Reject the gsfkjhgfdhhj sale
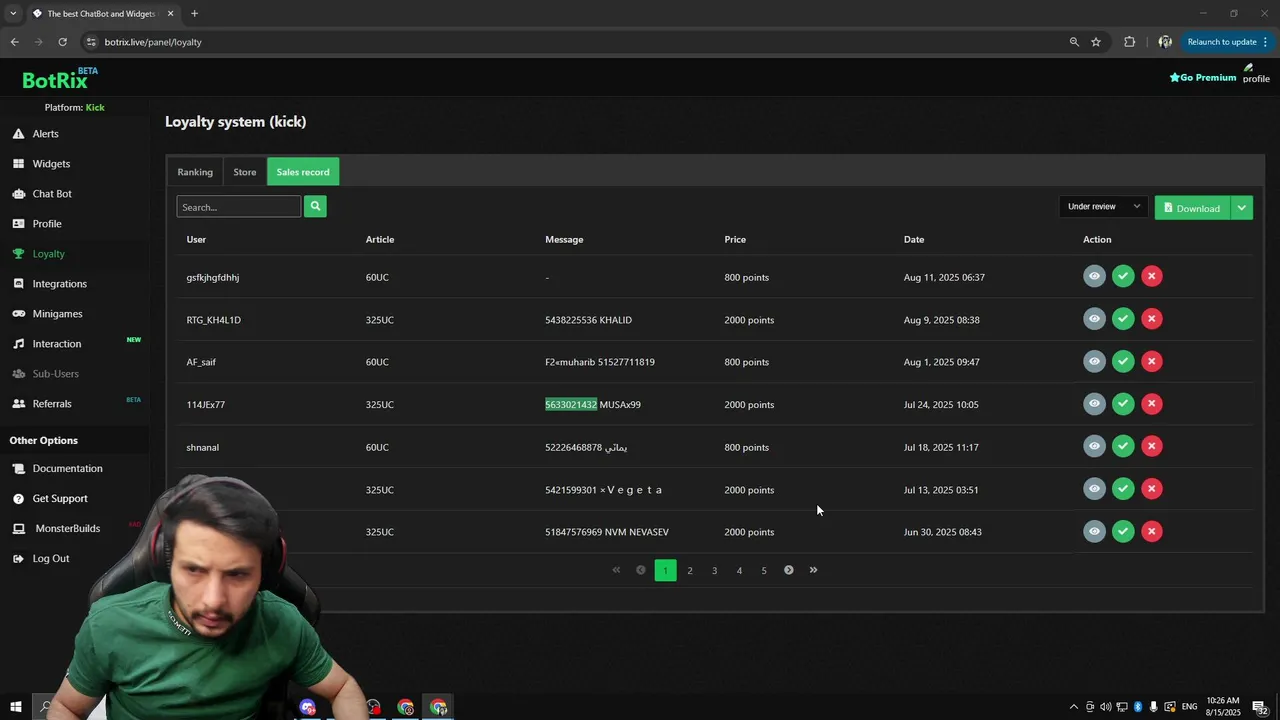Screen dimensions: 1280x720 click(x=1152, y=276)
